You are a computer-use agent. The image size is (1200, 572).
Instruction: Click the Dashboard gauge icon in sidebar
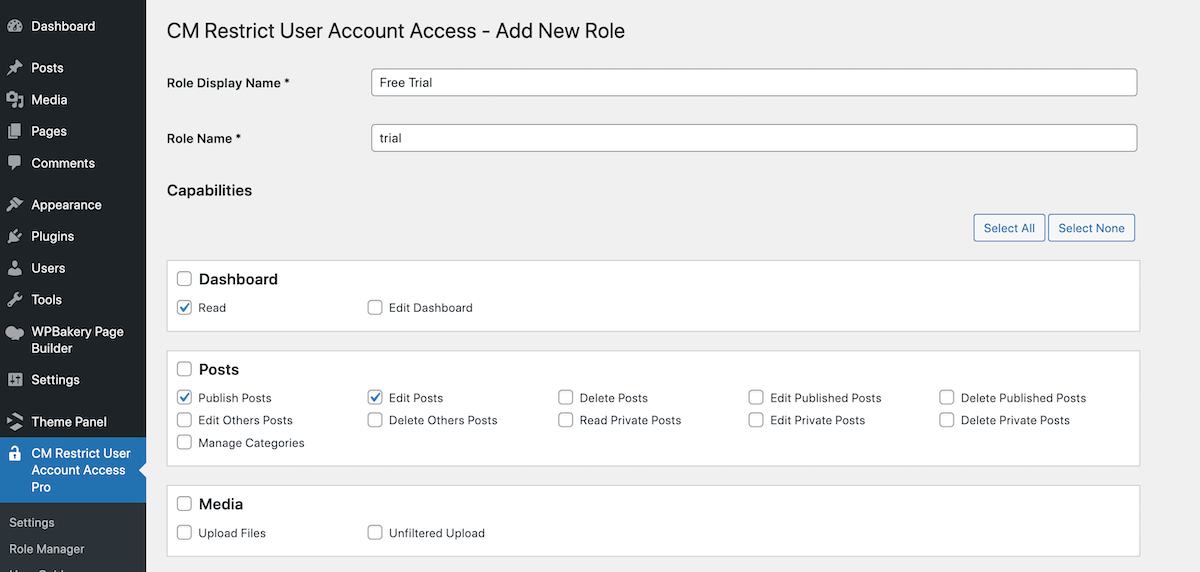tap(14, 26)
